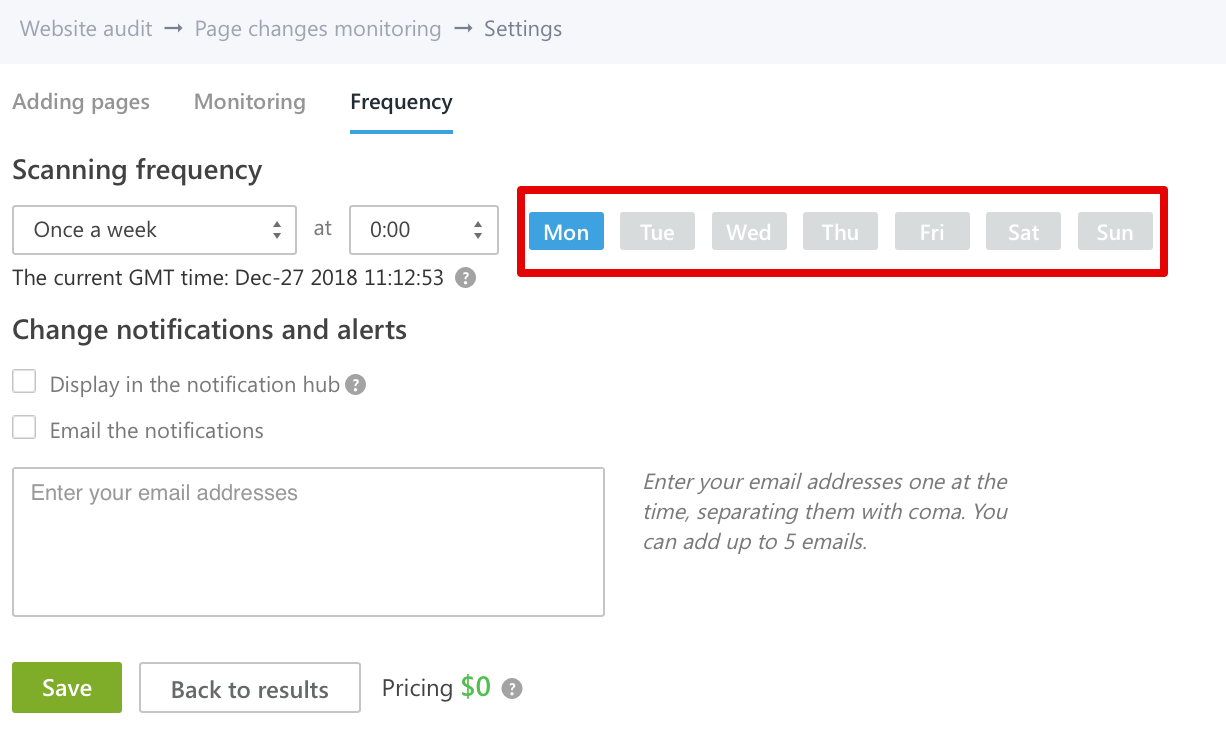Open Page changes monitoring breadcrumb link
The image size is (1226, 730).
pos(317,29)
